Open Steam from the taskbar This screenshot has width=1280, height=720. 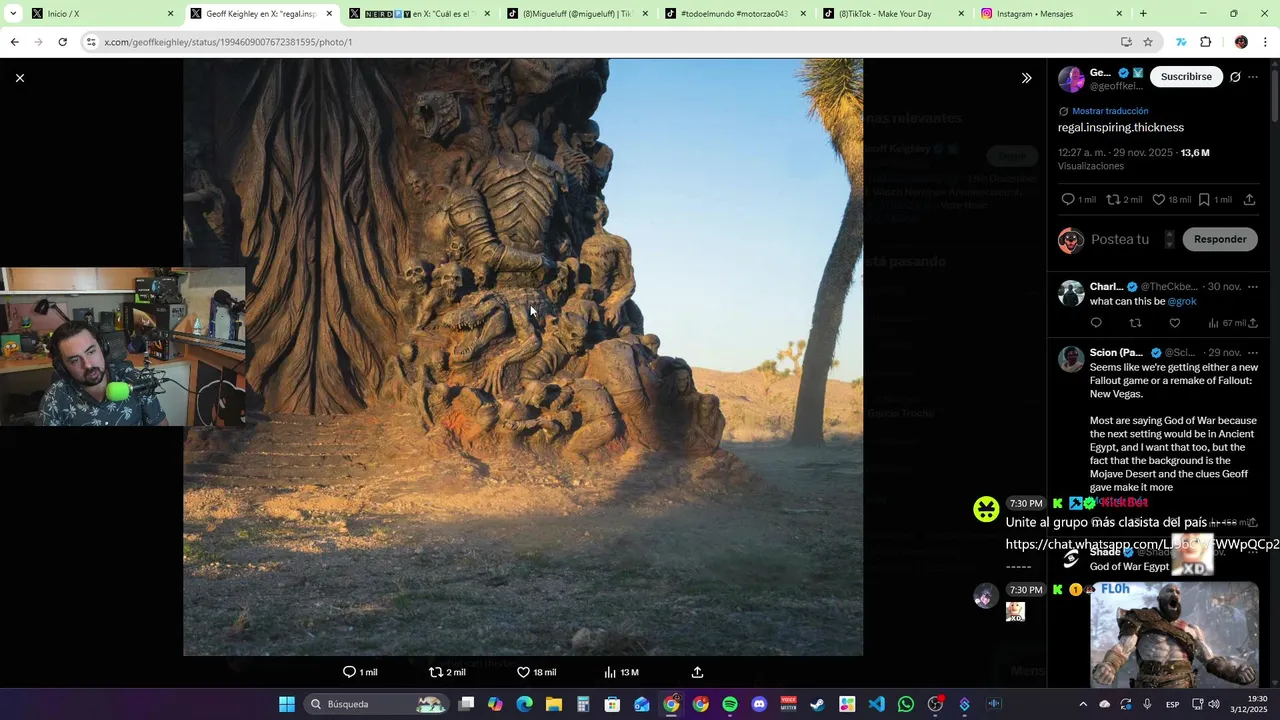818,704
